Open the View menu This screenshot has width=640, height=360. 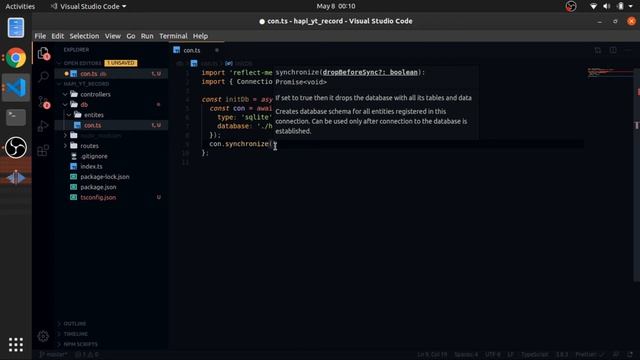(x=113, y=36)
